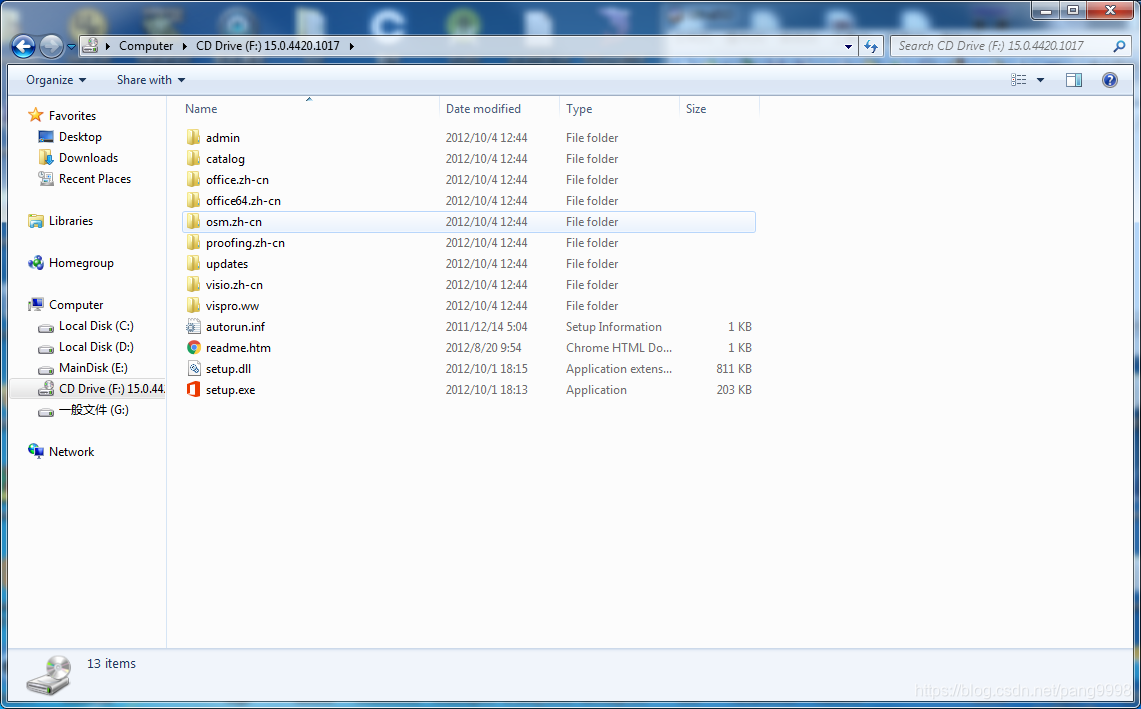Select the catalog folder icon
The image size is (1141, 709).
pos(193,158)
